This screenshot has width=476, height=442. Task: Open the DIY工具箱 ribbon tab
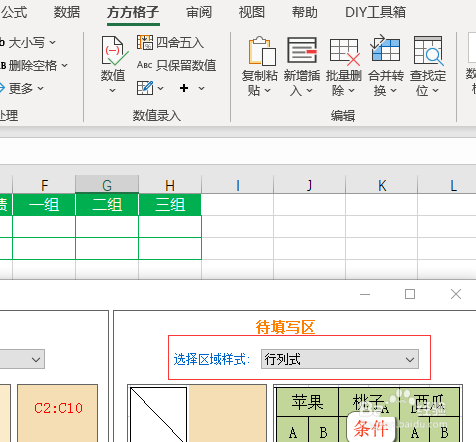pyautogui.click(x=375, y=12)
